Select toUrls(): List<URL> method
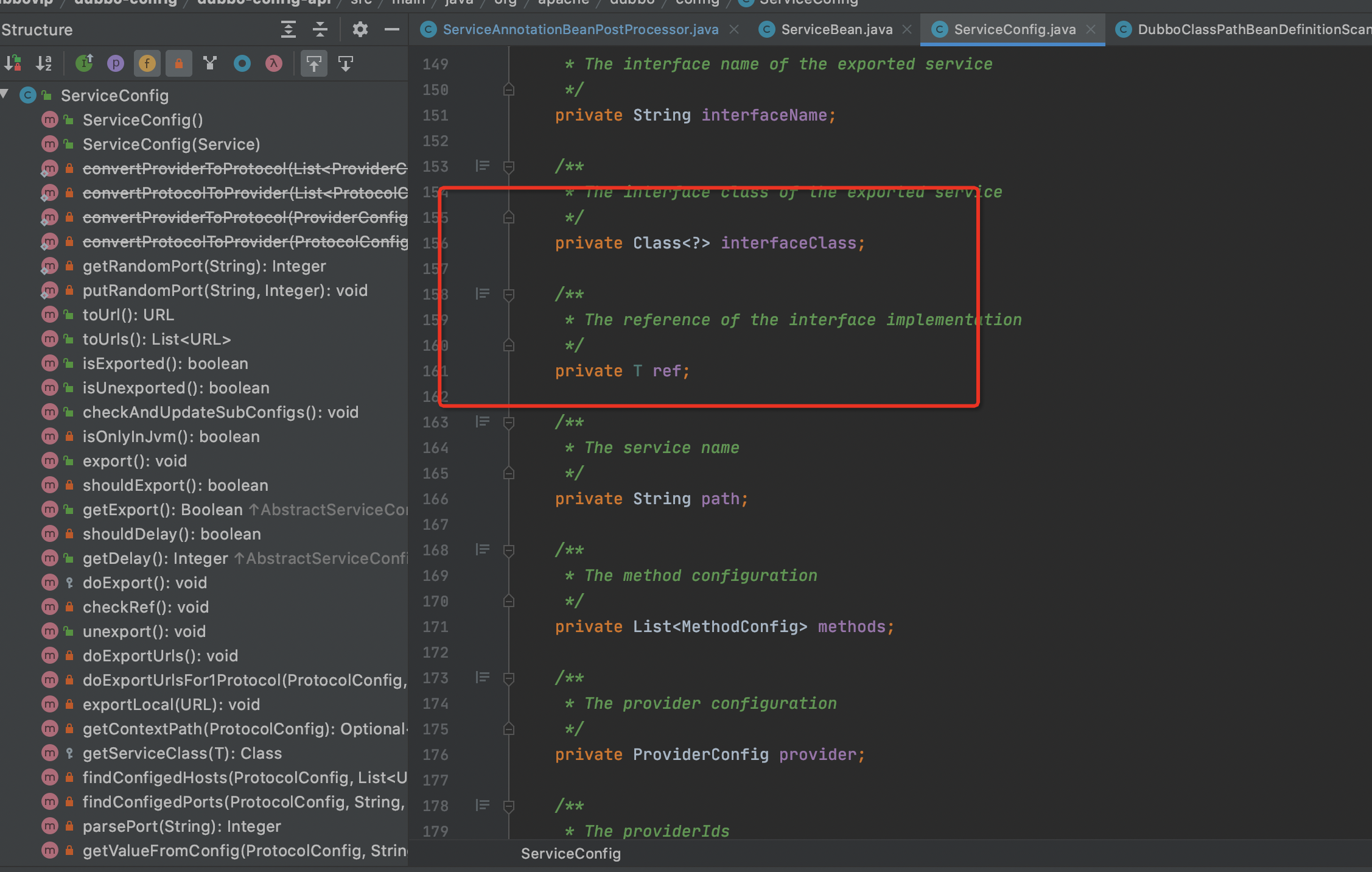1372x872 pixels. tap(157, 339)
